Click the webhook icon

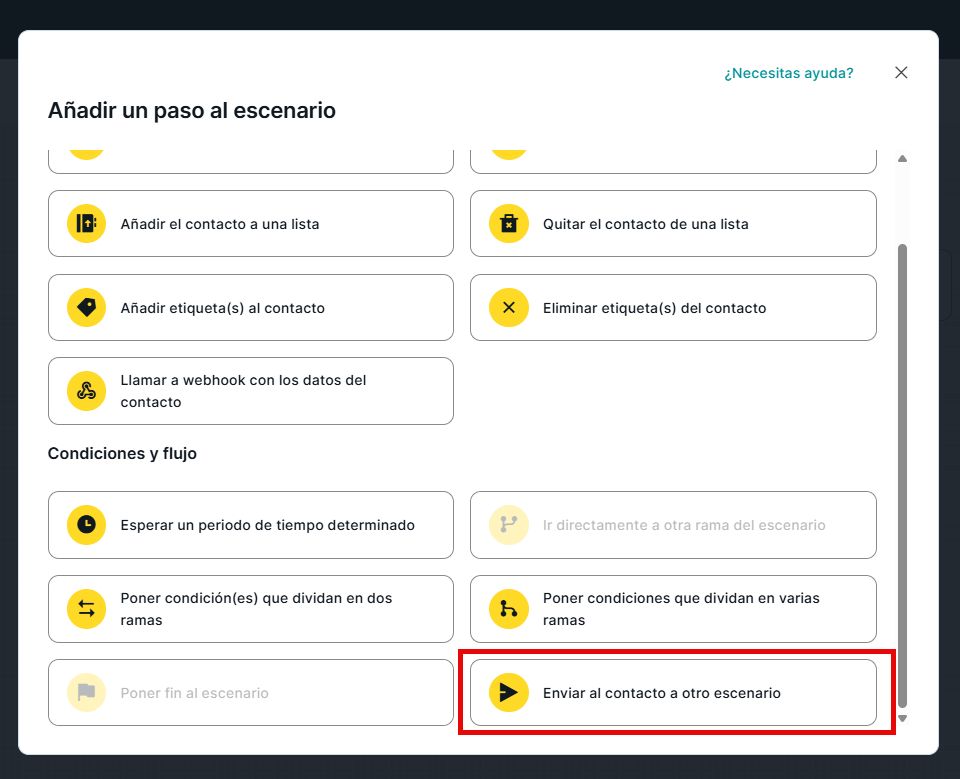click(x=86, y=391)
